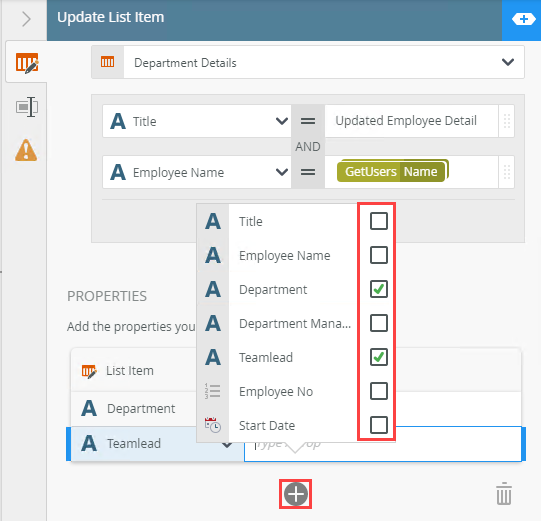Delete property with the trash icon

tap(504, 493)
